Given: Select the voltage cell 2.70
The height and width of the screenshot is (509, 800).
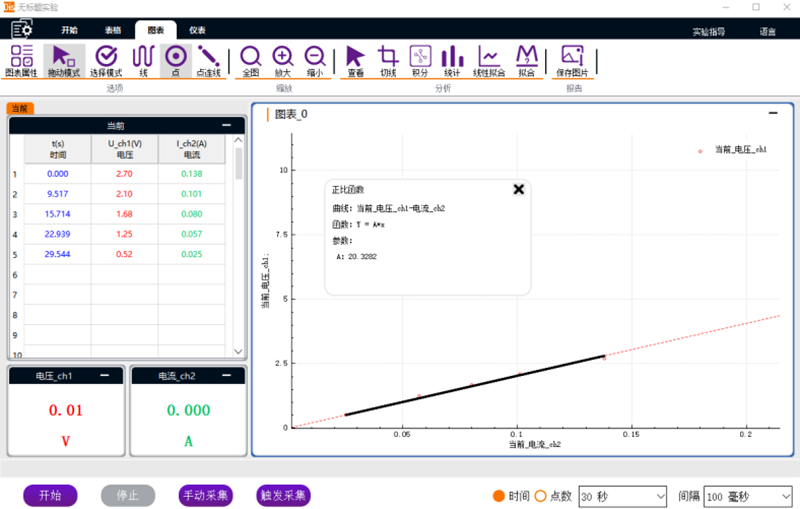Looking at the screenshot, I should (124, 174).
